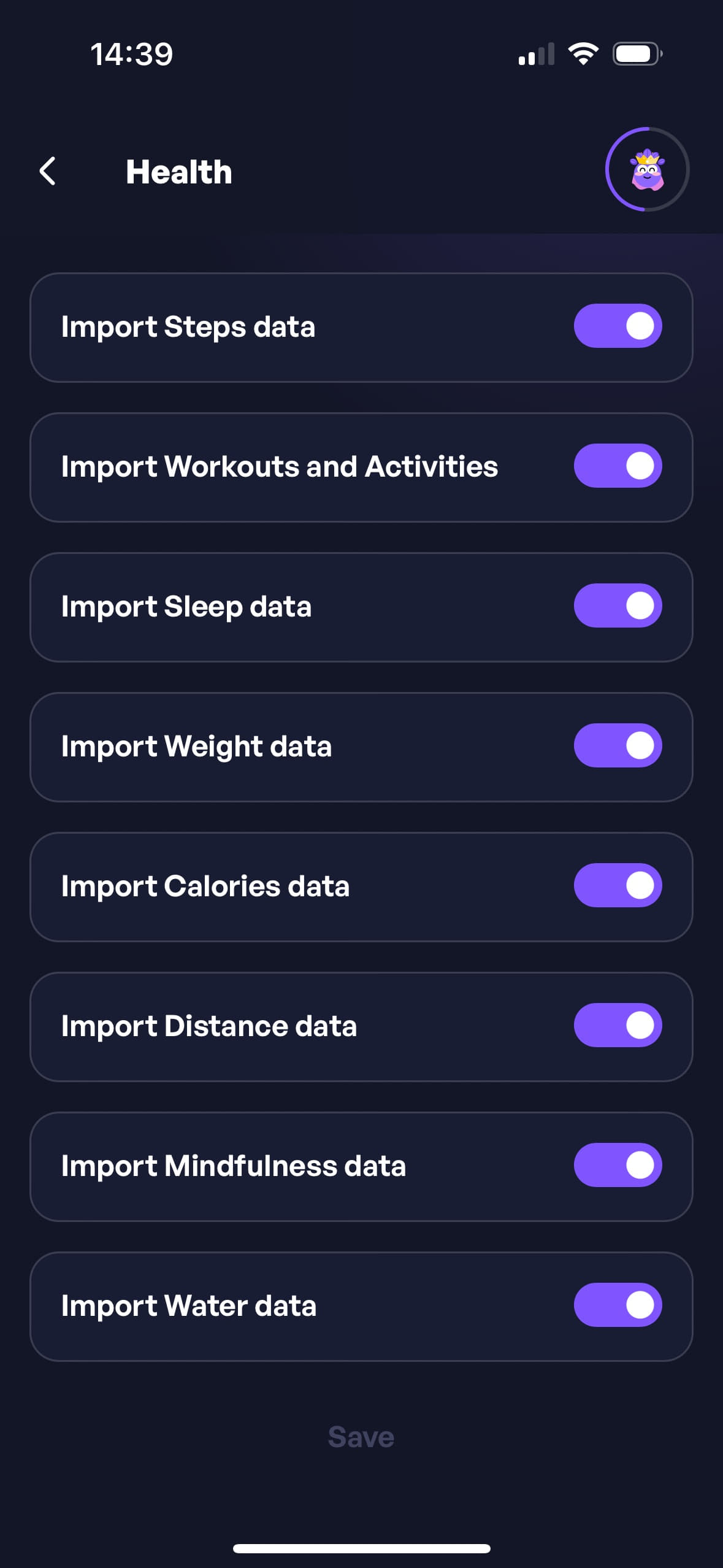
Task: Switch off Import Sleep data
Action: click(618, 605)
